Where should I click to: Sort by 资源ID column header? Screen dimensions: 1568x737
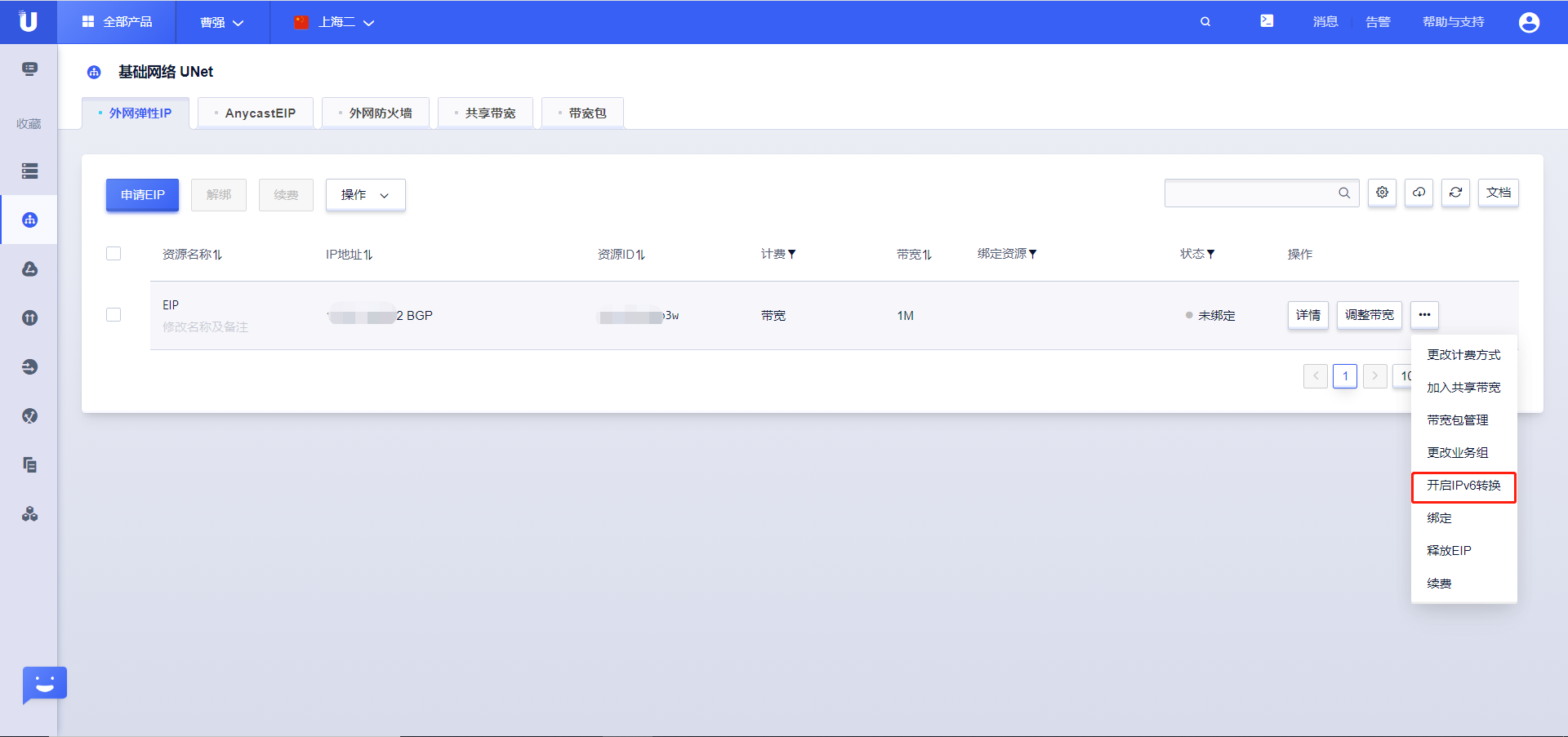click(621, 255)
